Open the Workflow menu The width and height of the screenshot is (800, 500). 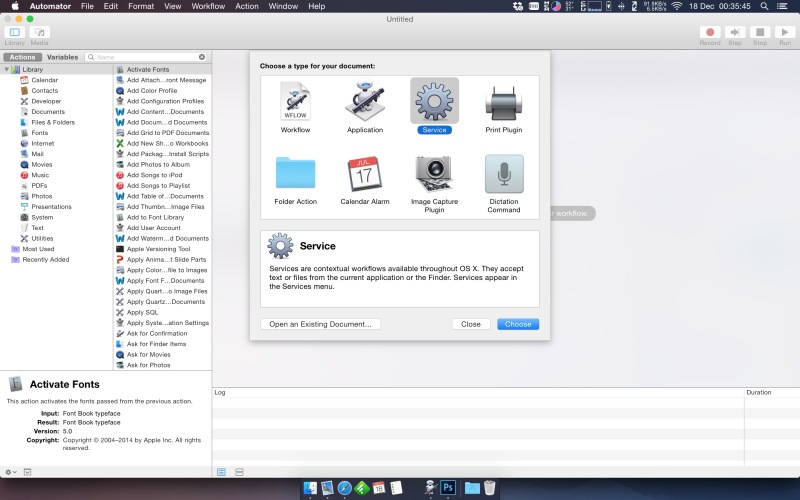click(208, 6)
